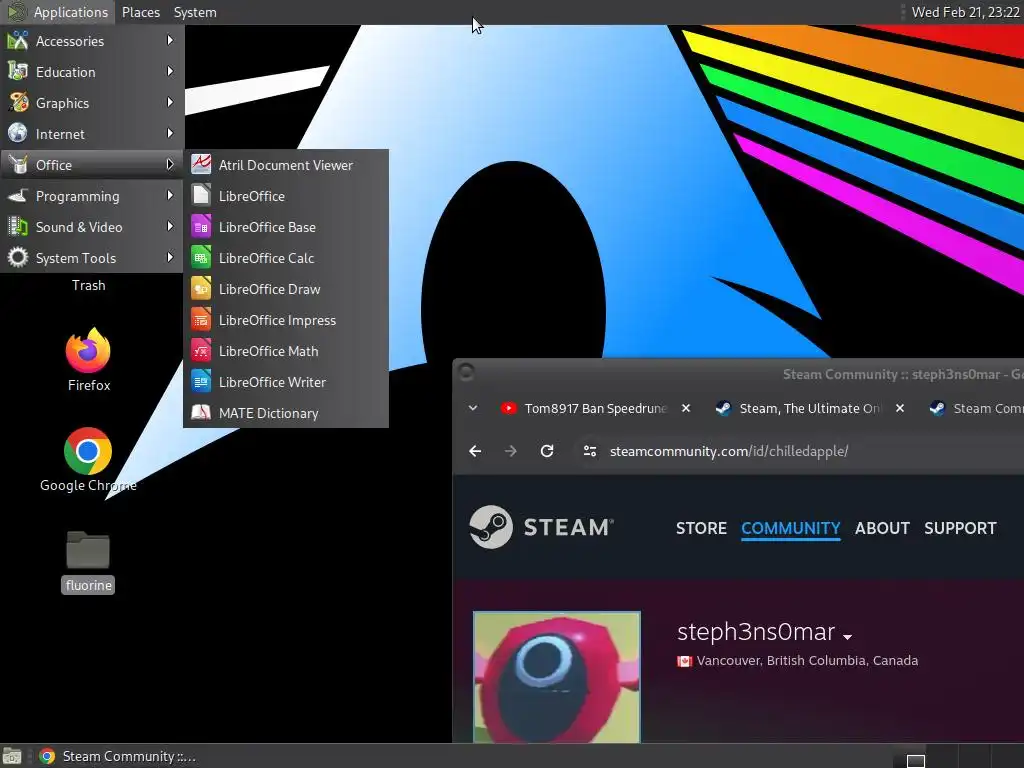The height and width of the screenshot is (768, 1024).
Task: Open the Graphics category icon
Action: [x=18, y=103]
